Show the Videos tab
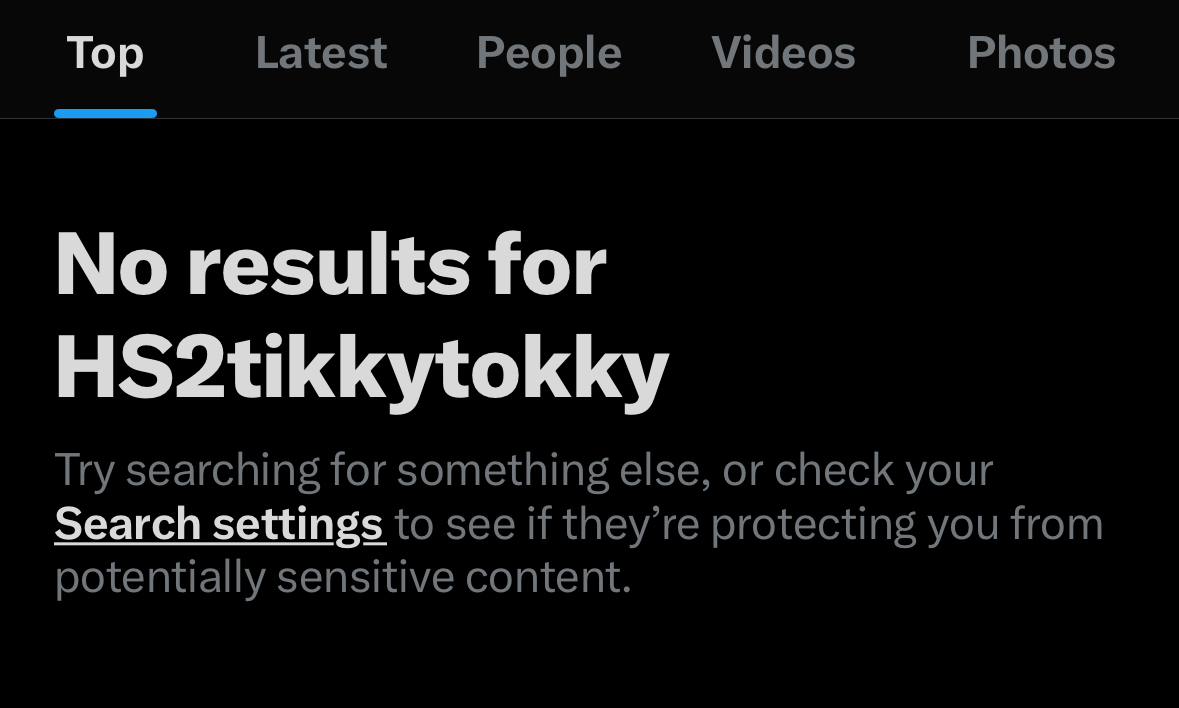The image size is (1179, 708). point(783,53)
